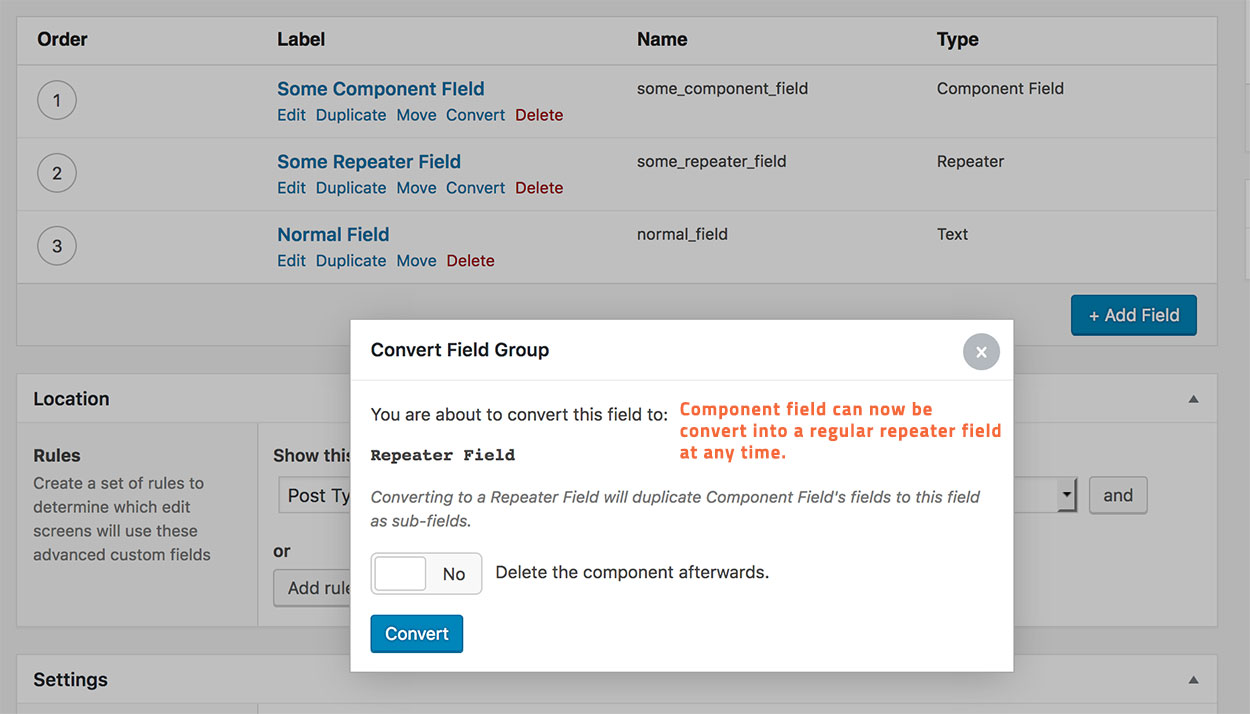Move the Normal Field row
Image resolution: width=1250 pixels, height=714 pixels.
pyautogui.click(x=416, y=261)
